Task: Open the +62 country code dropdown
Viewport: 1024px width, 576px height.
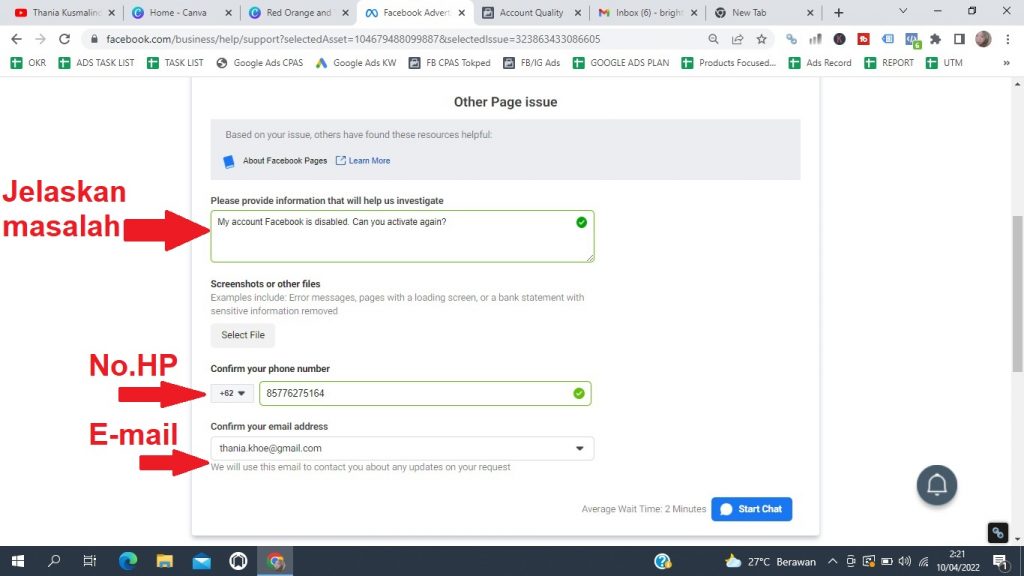Action: click(232, 393)
